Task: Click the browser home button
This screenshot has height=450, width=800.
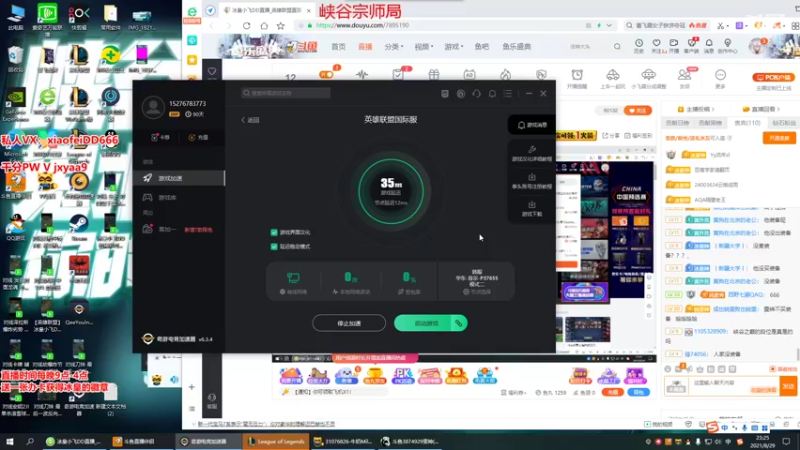Action: pos(264,26)
